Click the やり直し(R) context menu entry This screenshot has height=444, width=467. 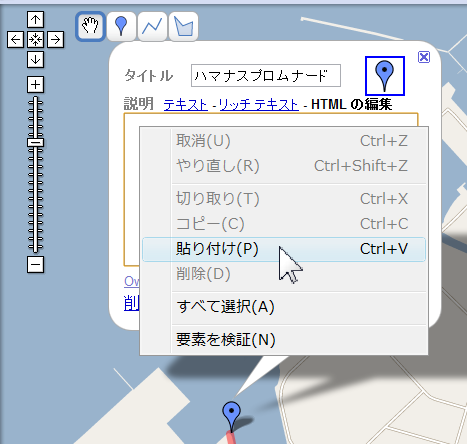284,166
